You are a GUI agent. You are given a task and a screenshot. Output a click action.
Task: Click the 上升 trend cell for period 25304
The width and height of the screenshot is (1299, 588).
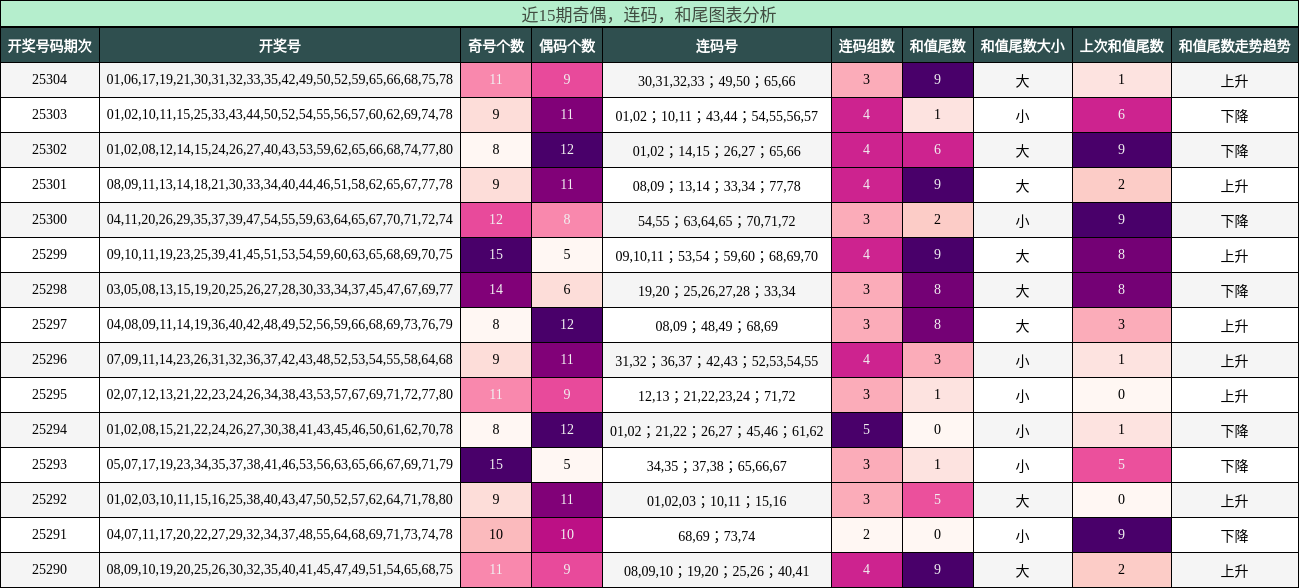pyautogui.click(x=1234, y=79)
